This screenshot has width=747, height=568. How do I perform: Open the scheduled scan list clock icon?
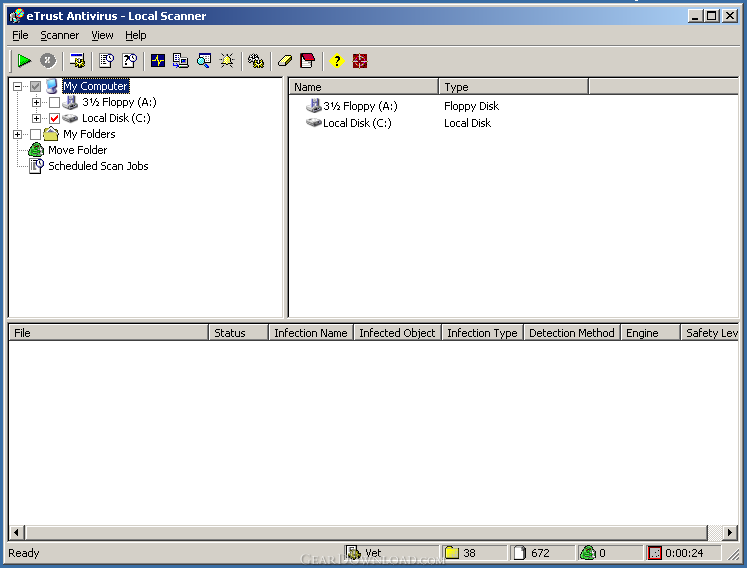click(106, 61)
